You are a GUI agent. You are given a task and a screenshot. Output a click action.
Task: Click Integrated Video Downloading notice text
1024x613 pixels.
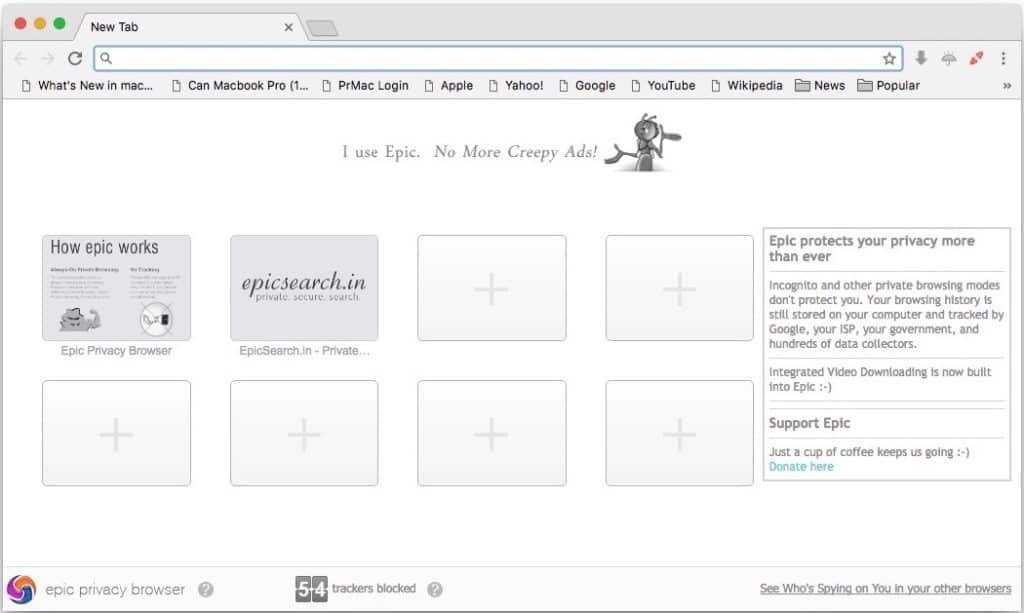tap(880, 379)
